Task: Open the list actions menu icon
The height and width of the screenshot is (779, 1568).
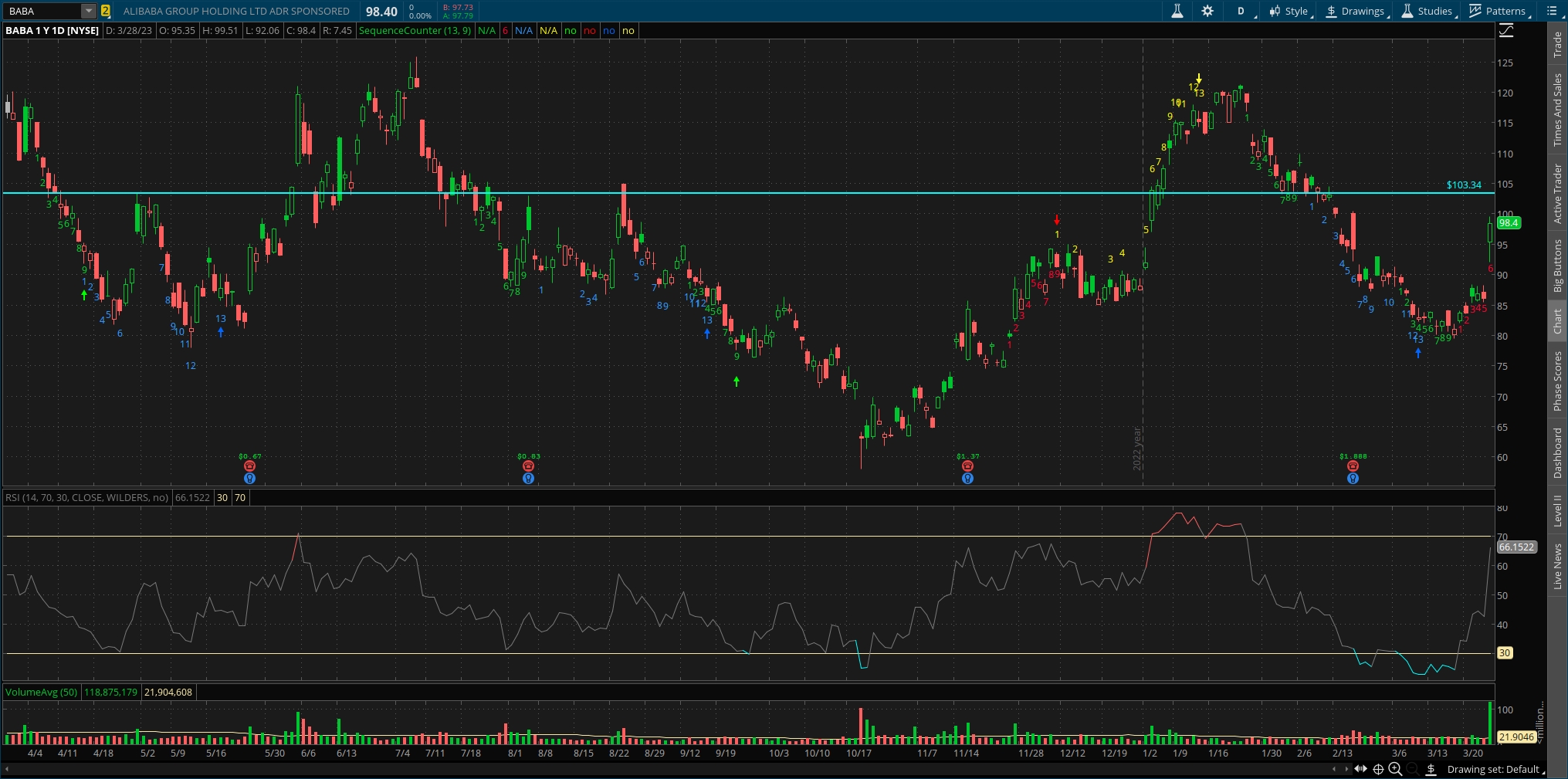Action: [x=1553, y=11]
